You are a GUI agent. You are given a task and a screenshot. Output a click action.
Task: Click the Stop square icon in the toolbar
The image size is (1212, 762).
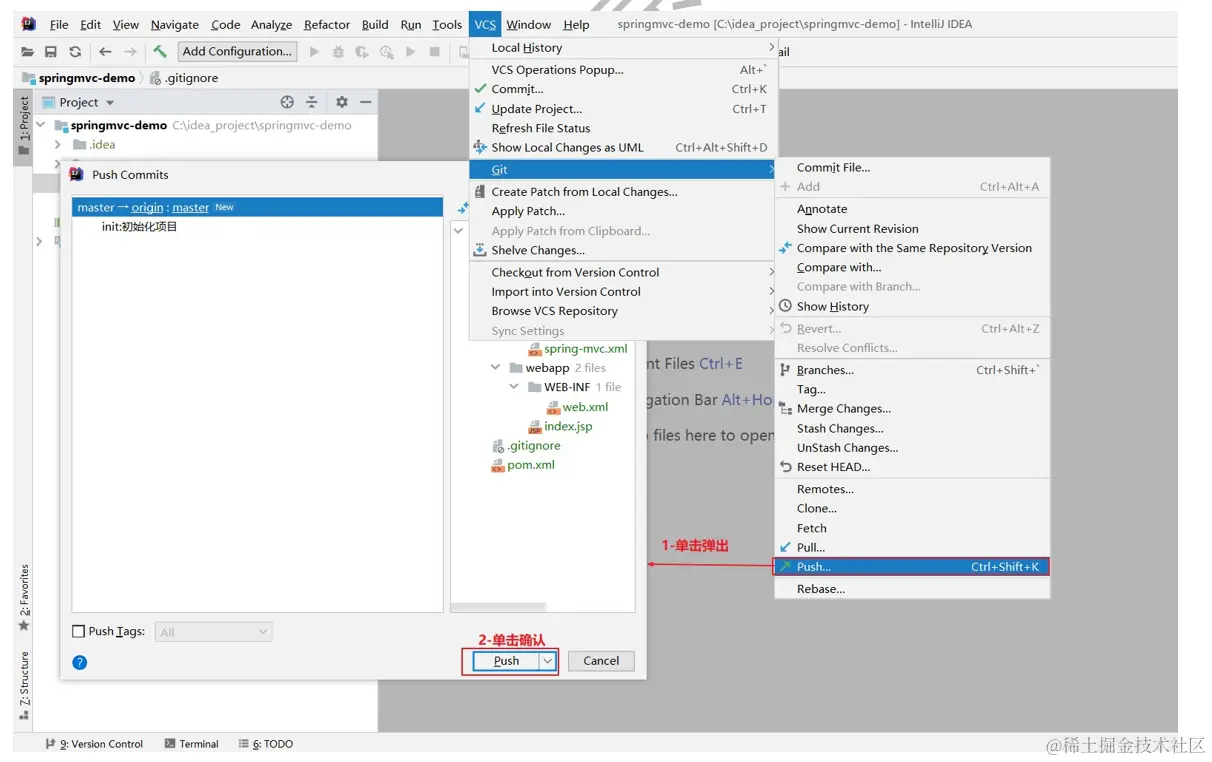434,52
